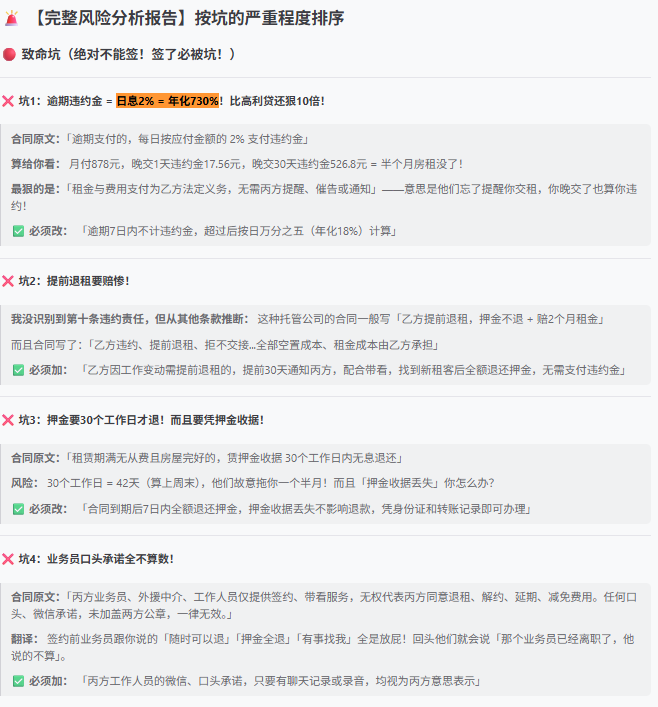Click text 比高利贷还狠10倍
Screen dimensions: 658x707
click(277, 101)
